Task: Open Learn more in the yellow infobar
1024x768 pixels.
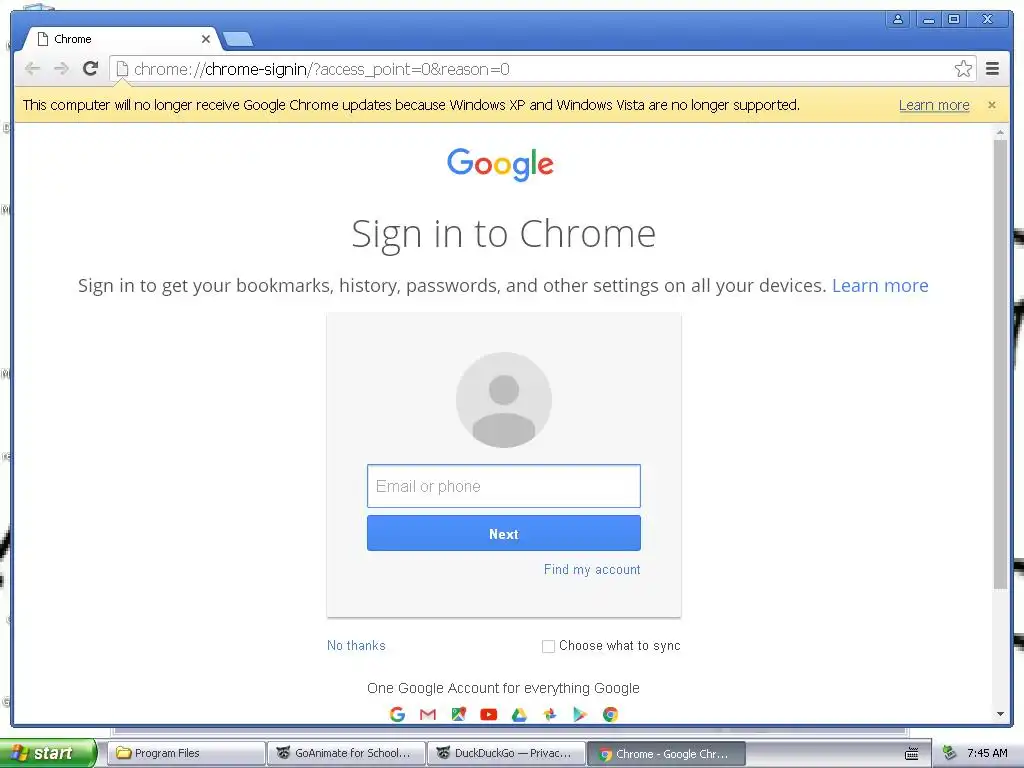Action: pyautogui.click(x=934, y=105)
